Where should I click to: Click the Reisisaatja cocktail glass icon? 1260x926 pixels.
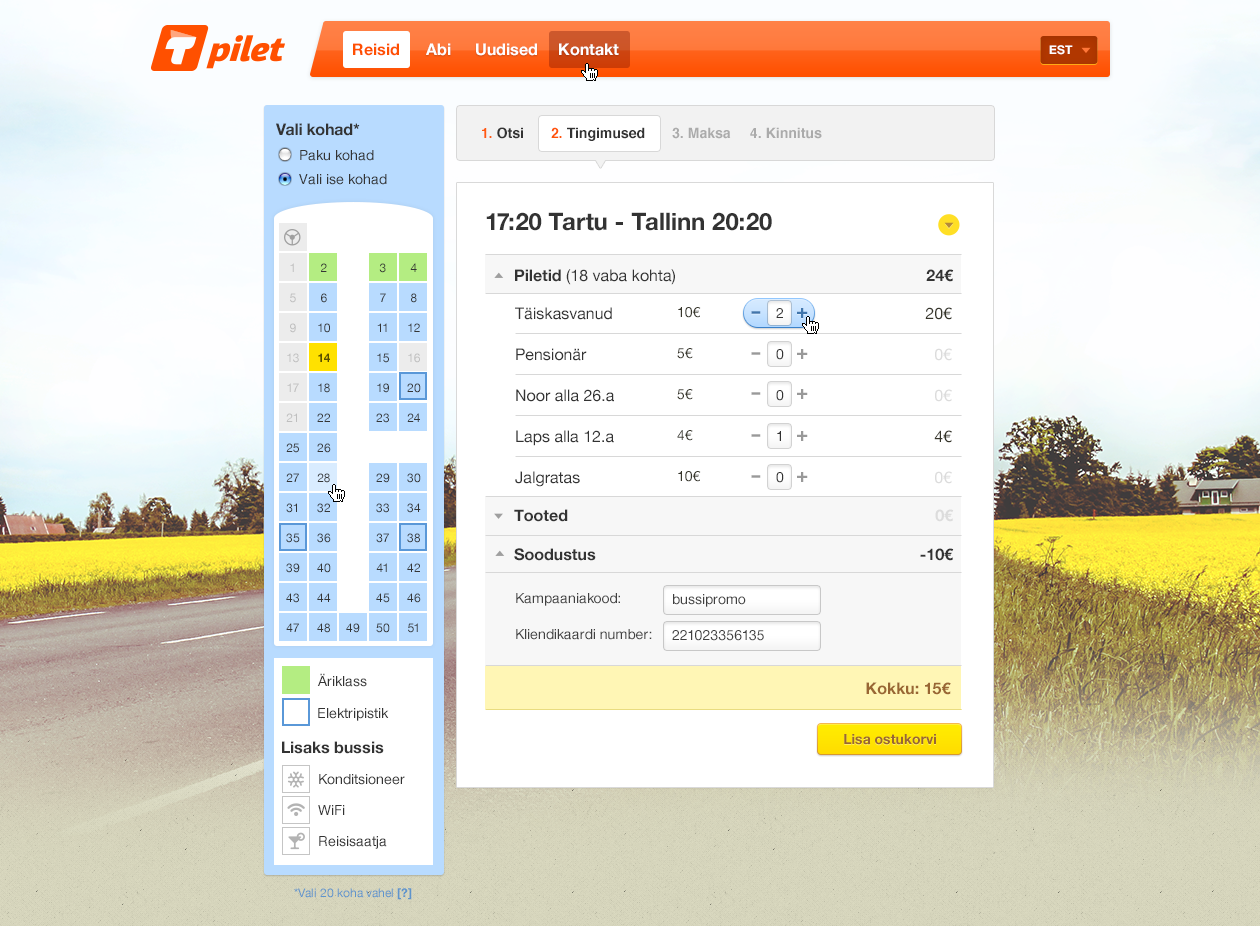pyautogui.click(x=296, y=841)
